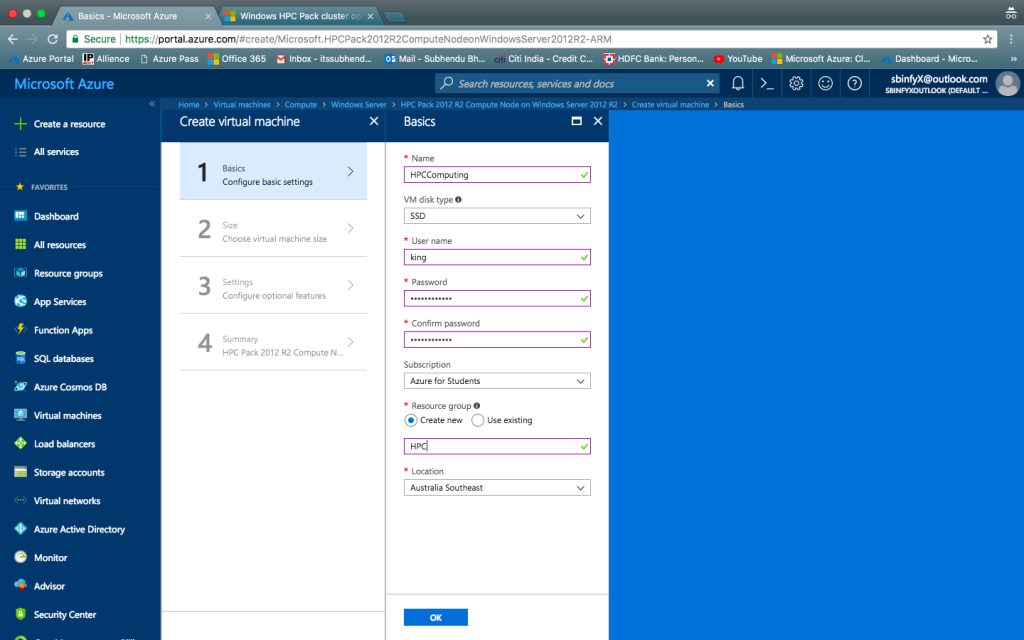Click the account avatar picture
The height and width of the screenshot is (640, 1024).
pyautogui.click(x=1008, y=84)
